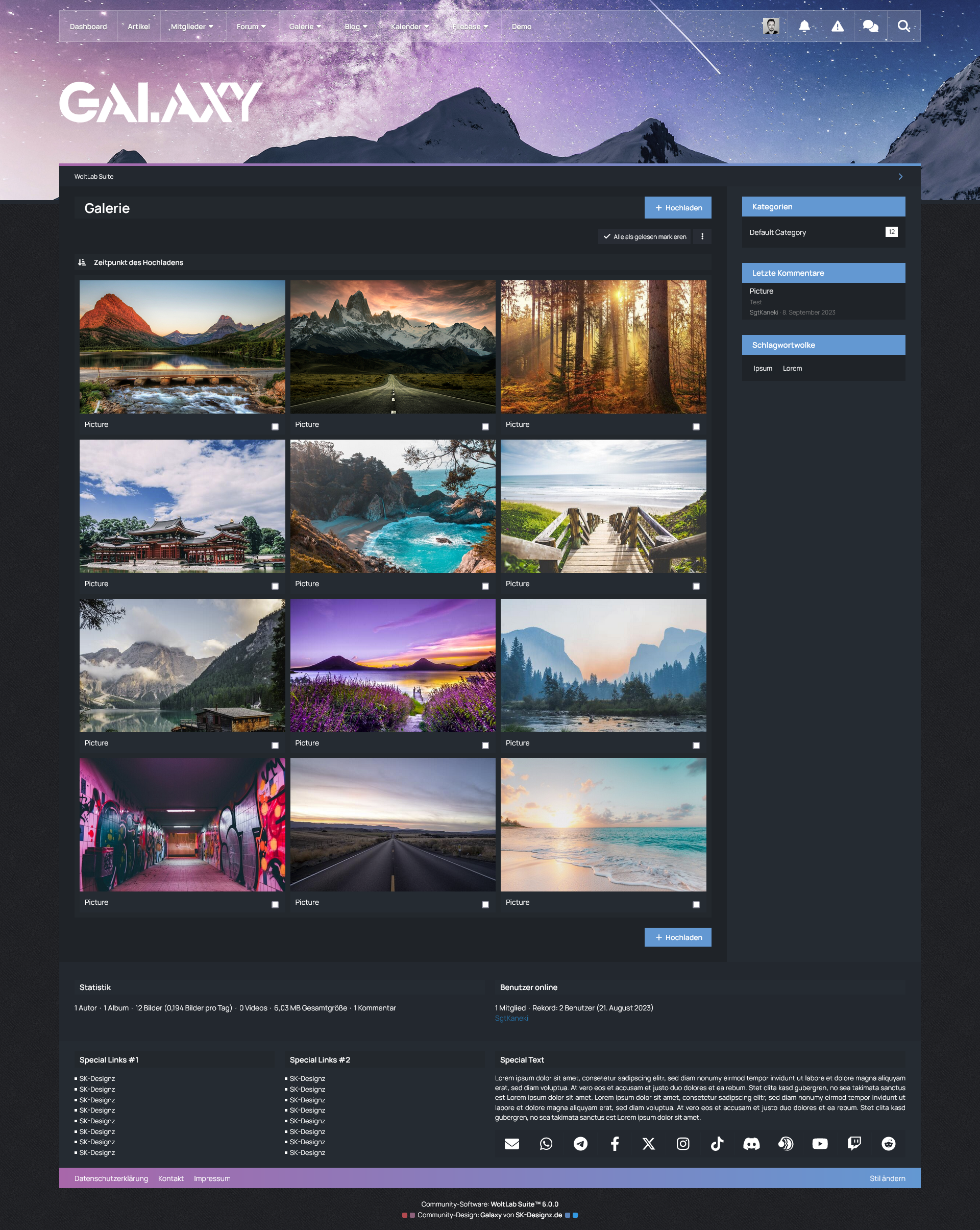Click the Twitch social icon
980x1230 pixels.
pos(854,1143)
